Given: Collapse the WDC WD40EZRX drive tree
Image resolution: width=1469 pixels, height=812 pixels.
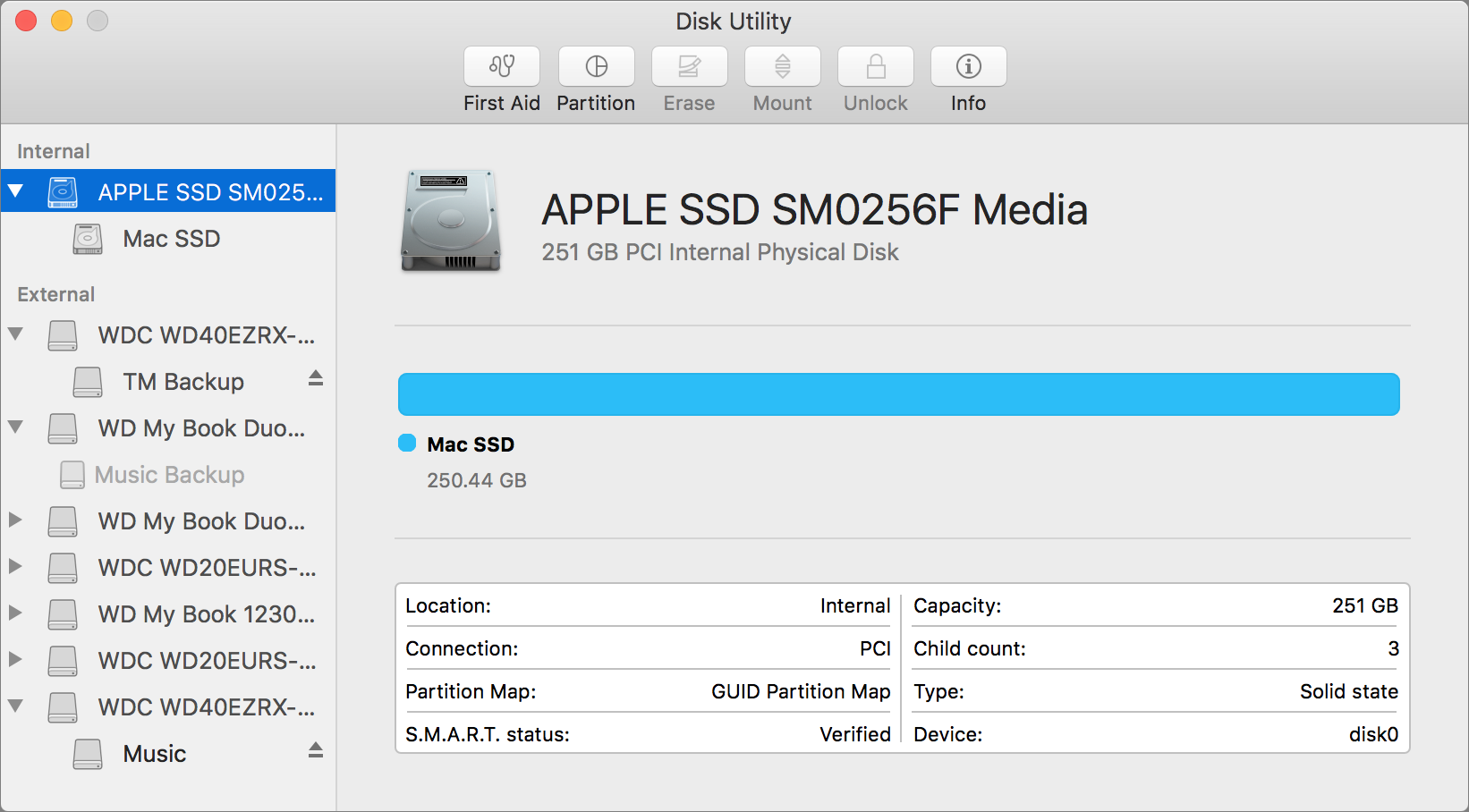Looking at the screenshot, I should point(15,334).
